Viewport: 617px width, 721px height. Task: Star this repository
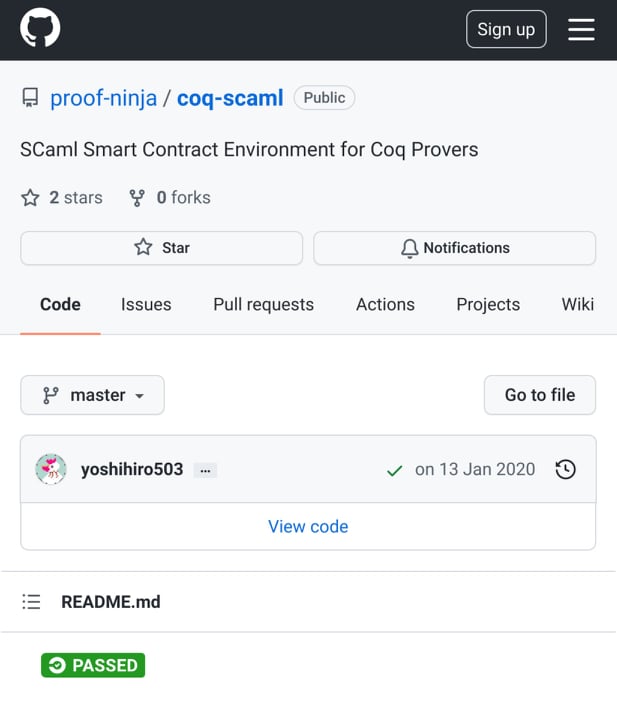[x=161, y=248]
